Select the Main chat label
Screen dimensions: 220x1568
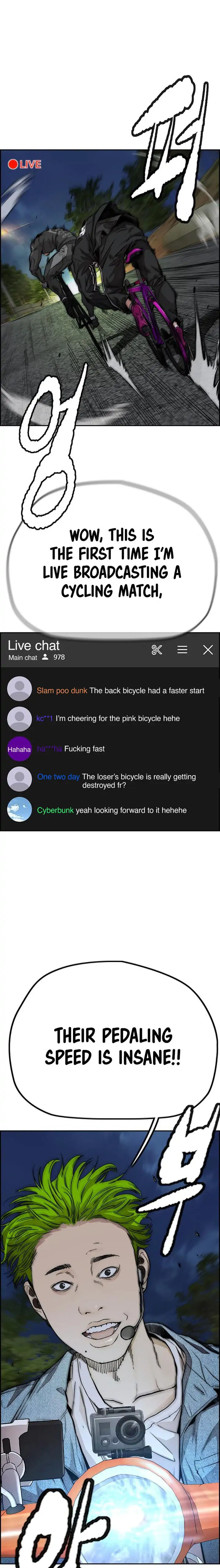click(23, 658)
